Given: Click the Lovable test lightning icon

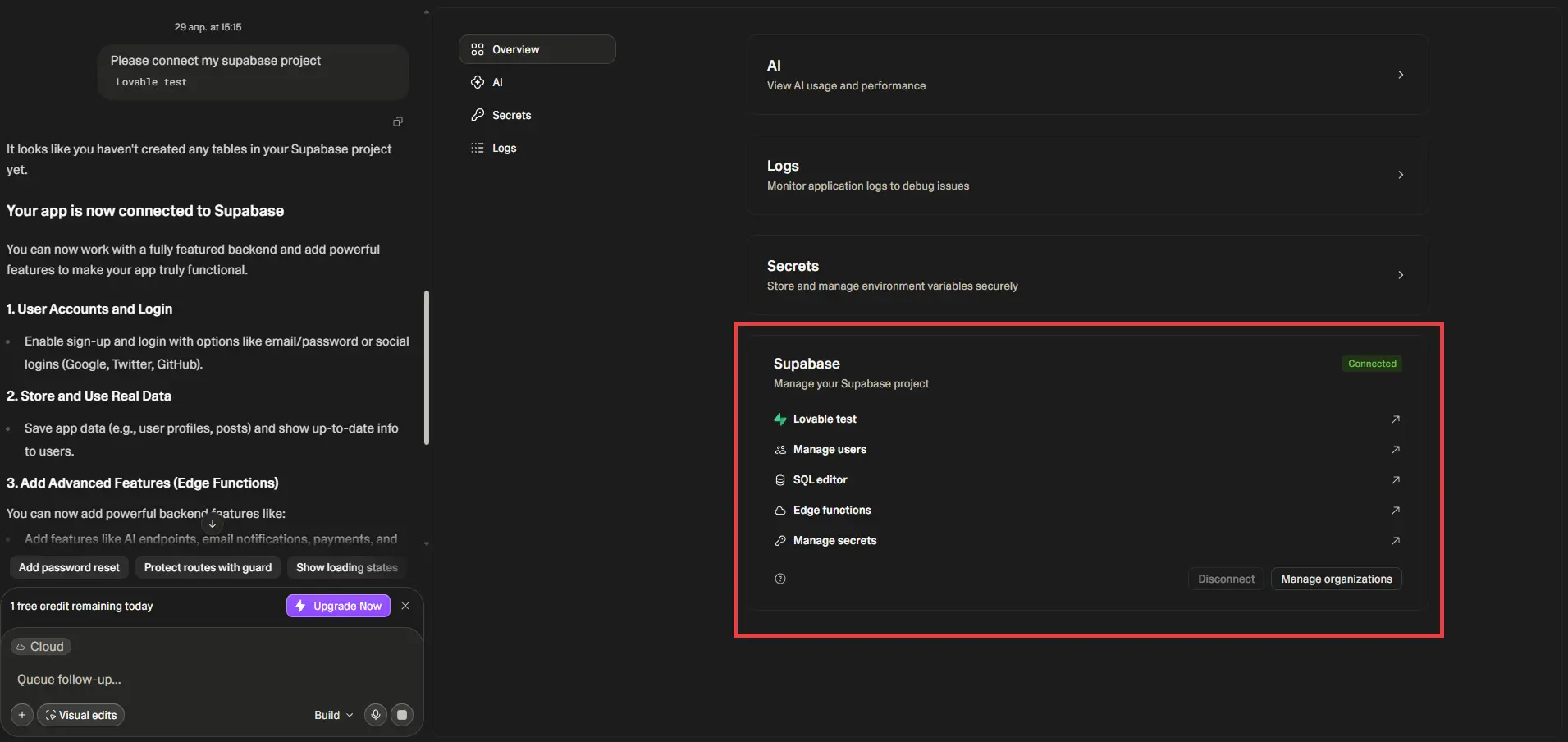Looking at the screenshot, I should click(x=779, y=419).
